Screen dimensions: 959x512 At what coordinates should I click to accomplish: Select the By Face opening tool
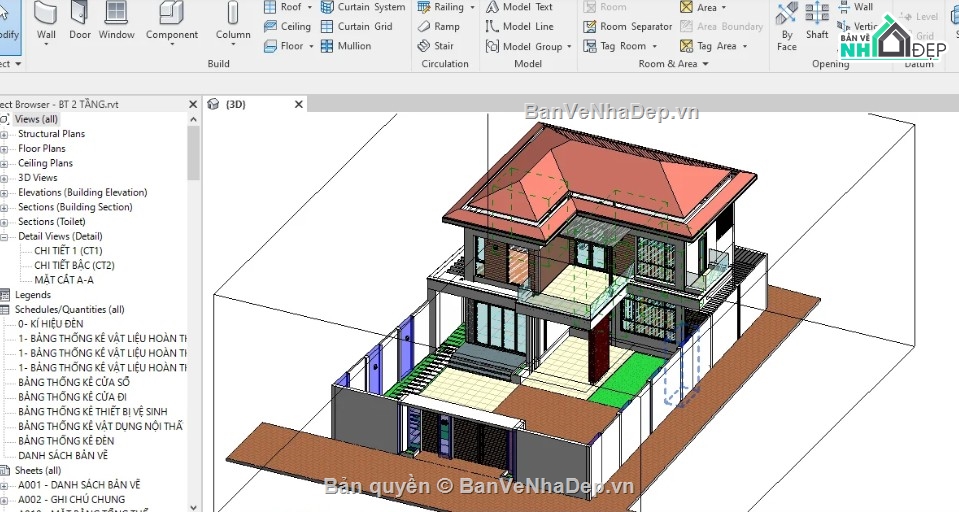click(x=787, y=26)
